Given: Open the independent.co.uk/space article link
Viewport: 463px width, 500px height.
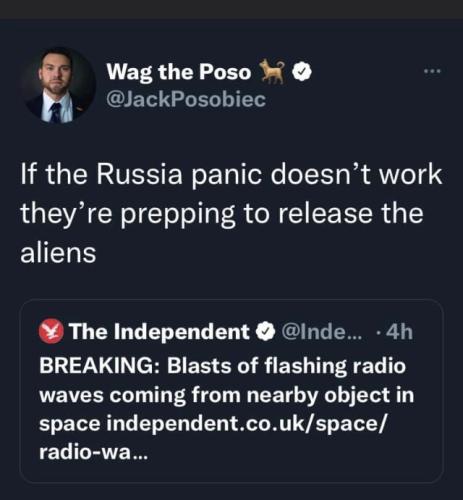Looking at the screenshot, I should pos(247,424).
